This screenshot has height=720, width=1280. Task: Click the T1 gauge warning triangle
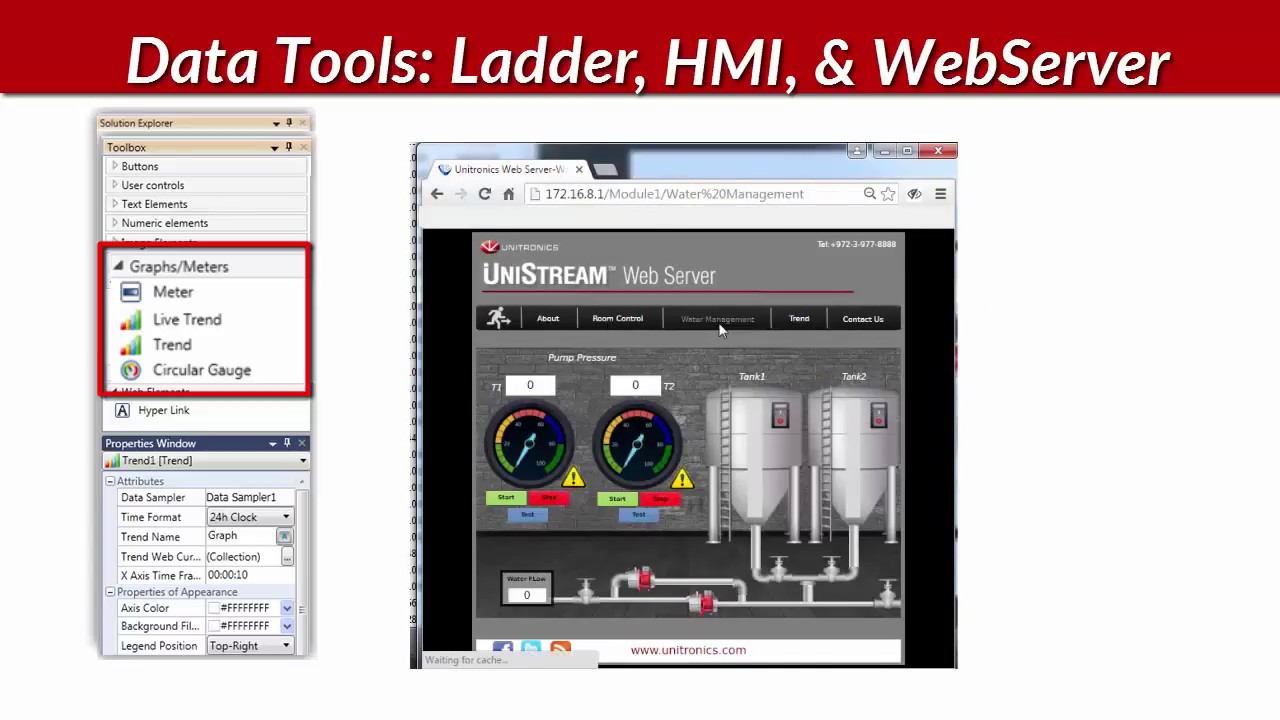573,478
